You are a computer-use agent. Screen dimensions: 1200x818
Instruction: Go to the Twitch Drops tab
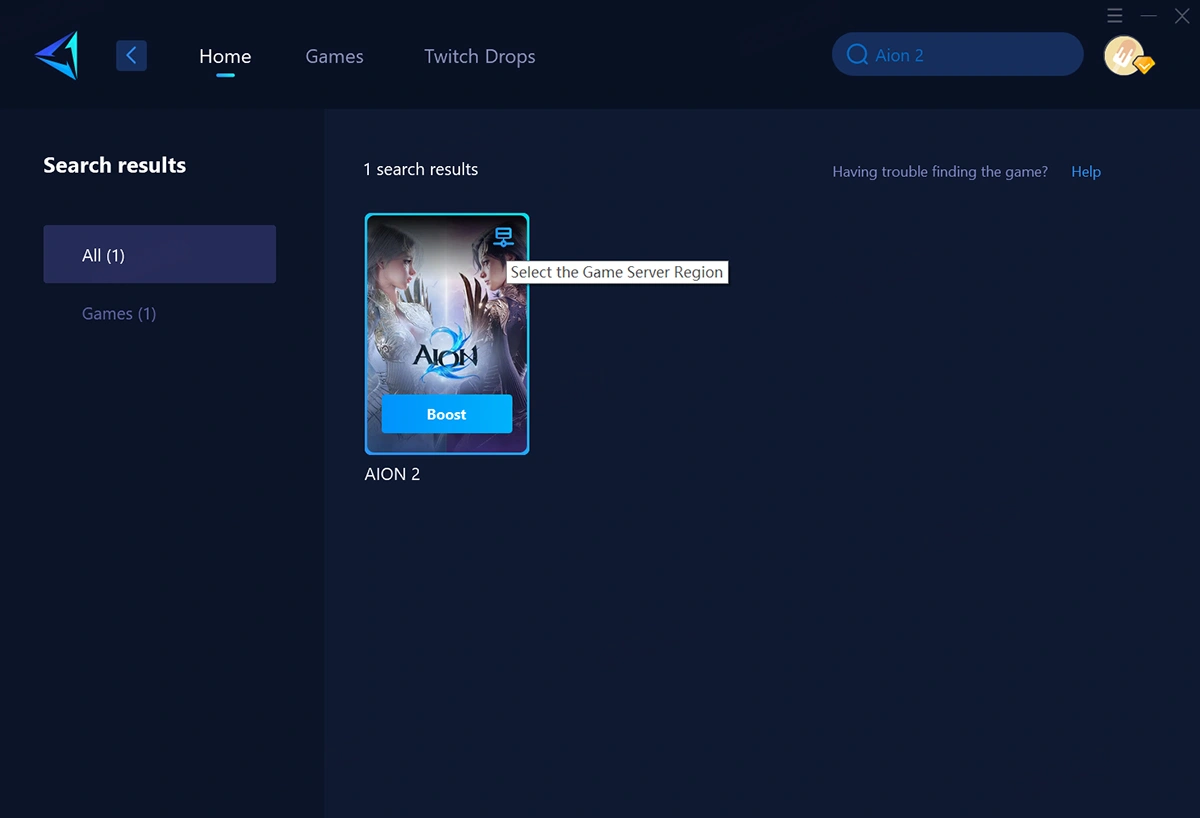pyautogui.click(x=479, y=56)
